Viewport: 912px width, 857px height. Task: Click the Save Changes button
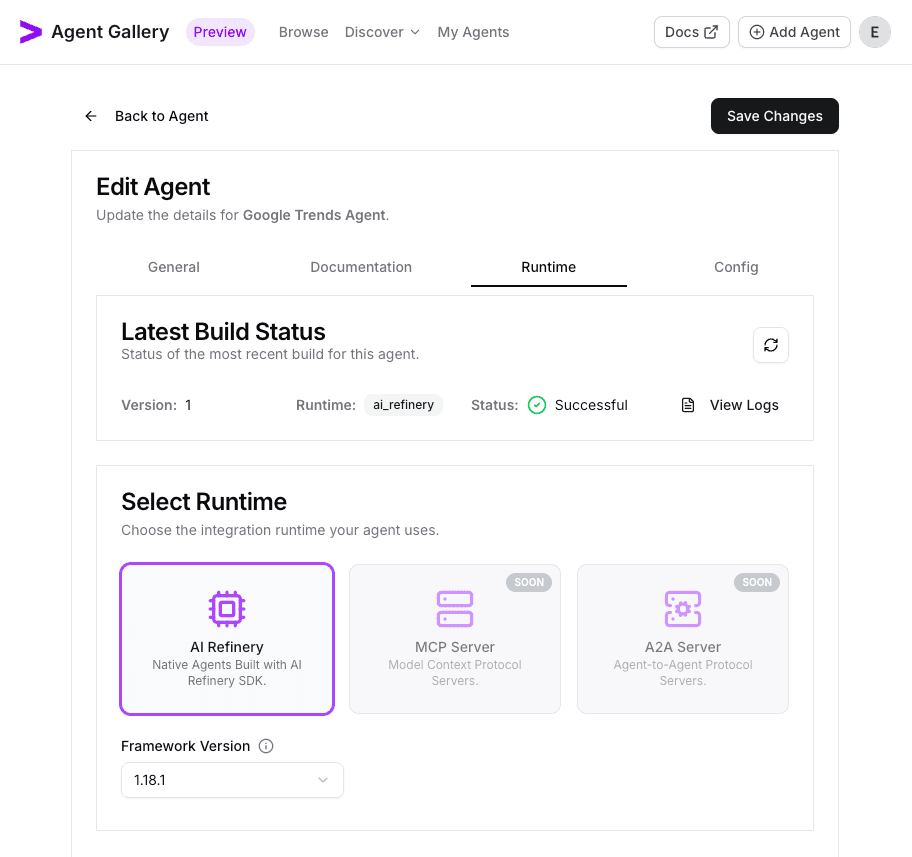(774, 116)
